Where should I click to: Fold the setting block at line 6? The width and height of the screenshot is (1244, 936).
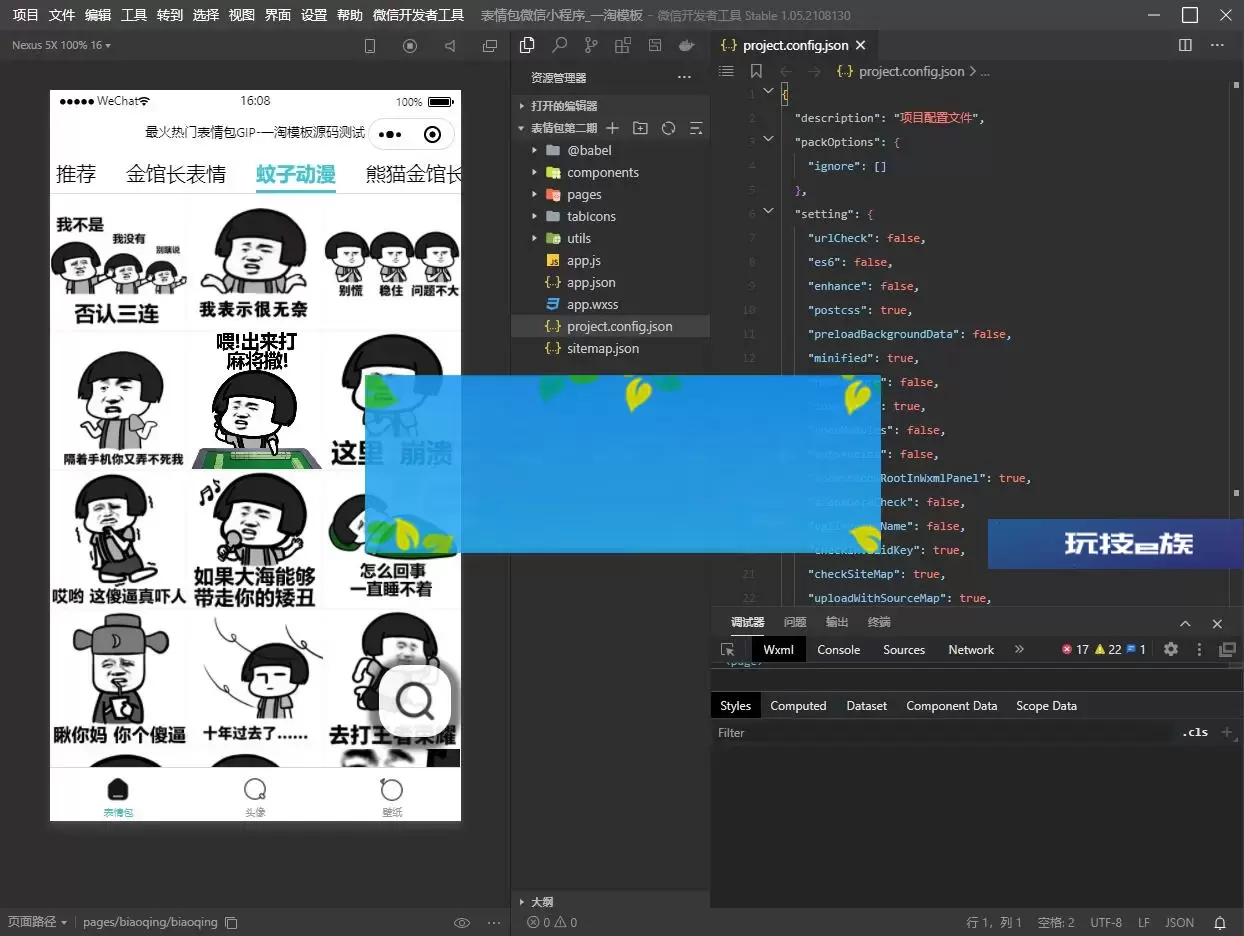(768, 211)
